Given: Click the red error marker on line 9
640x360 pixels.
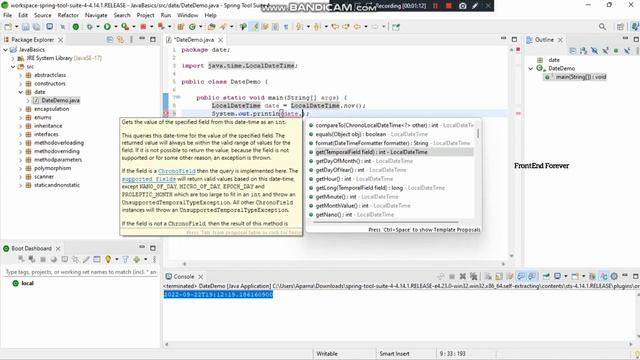Looking at the screenshot, I should coord(166,113).
